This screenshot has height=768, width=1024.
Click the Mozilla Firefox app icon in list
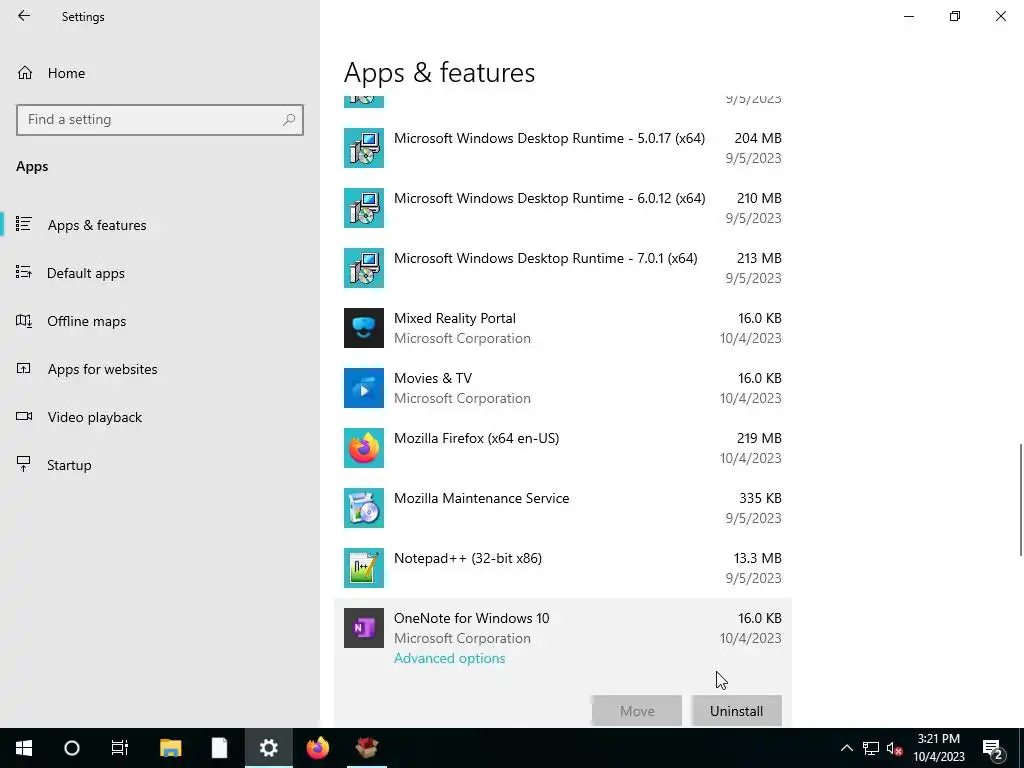364,448
